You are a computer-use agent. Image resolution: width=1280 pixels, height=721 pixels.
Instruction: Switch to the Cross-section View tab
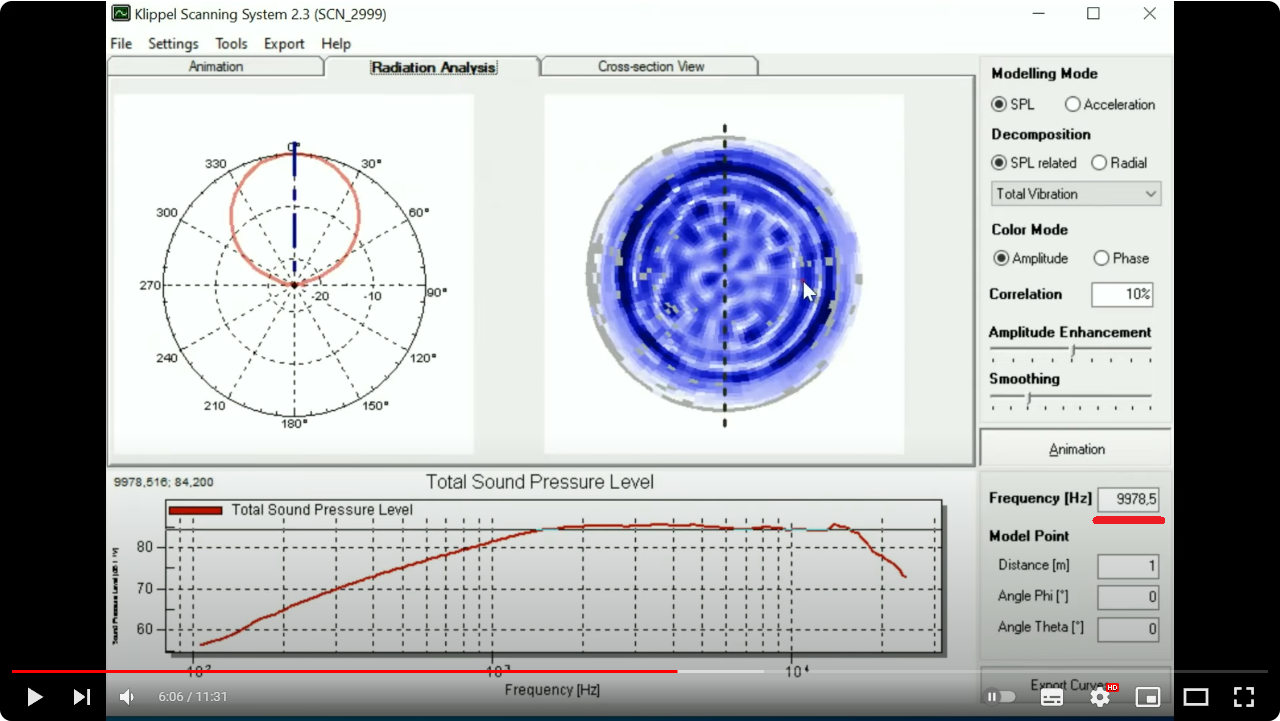tap(651, 67)
